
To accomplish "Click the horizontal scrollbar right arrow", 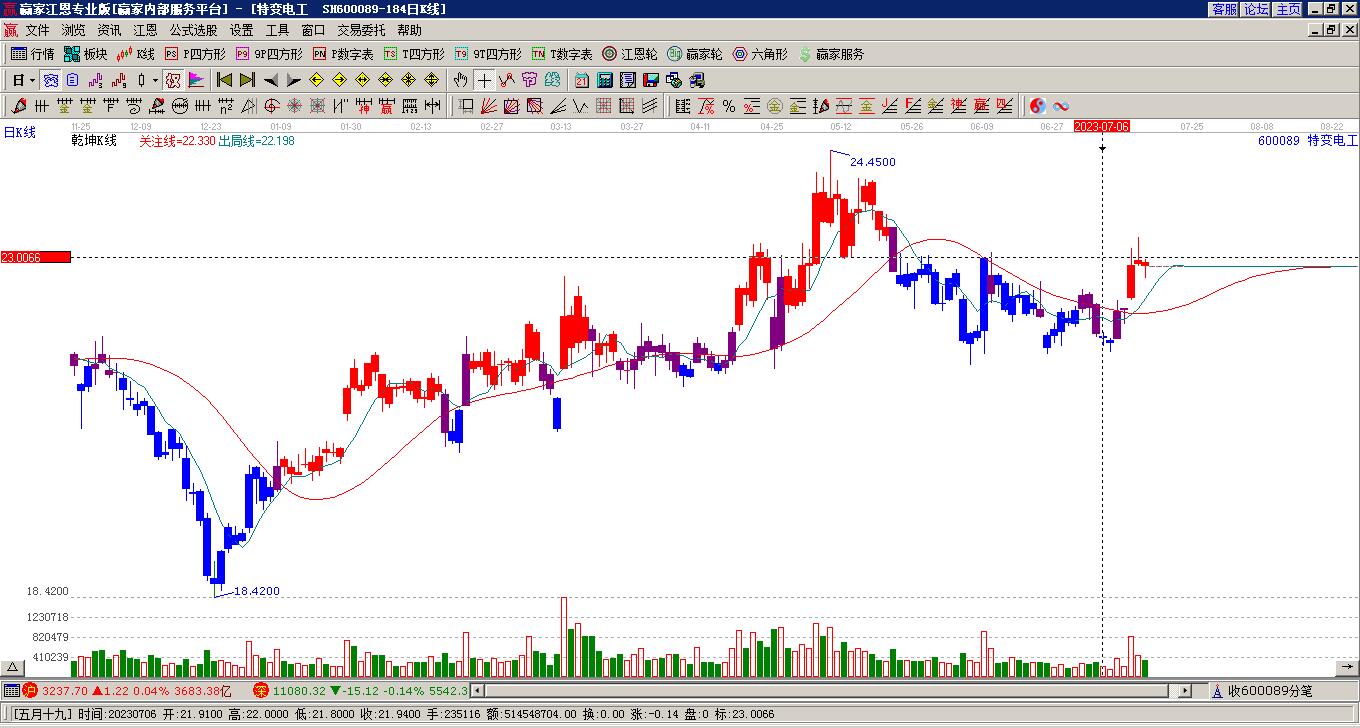I will (x=1185, y=690).
